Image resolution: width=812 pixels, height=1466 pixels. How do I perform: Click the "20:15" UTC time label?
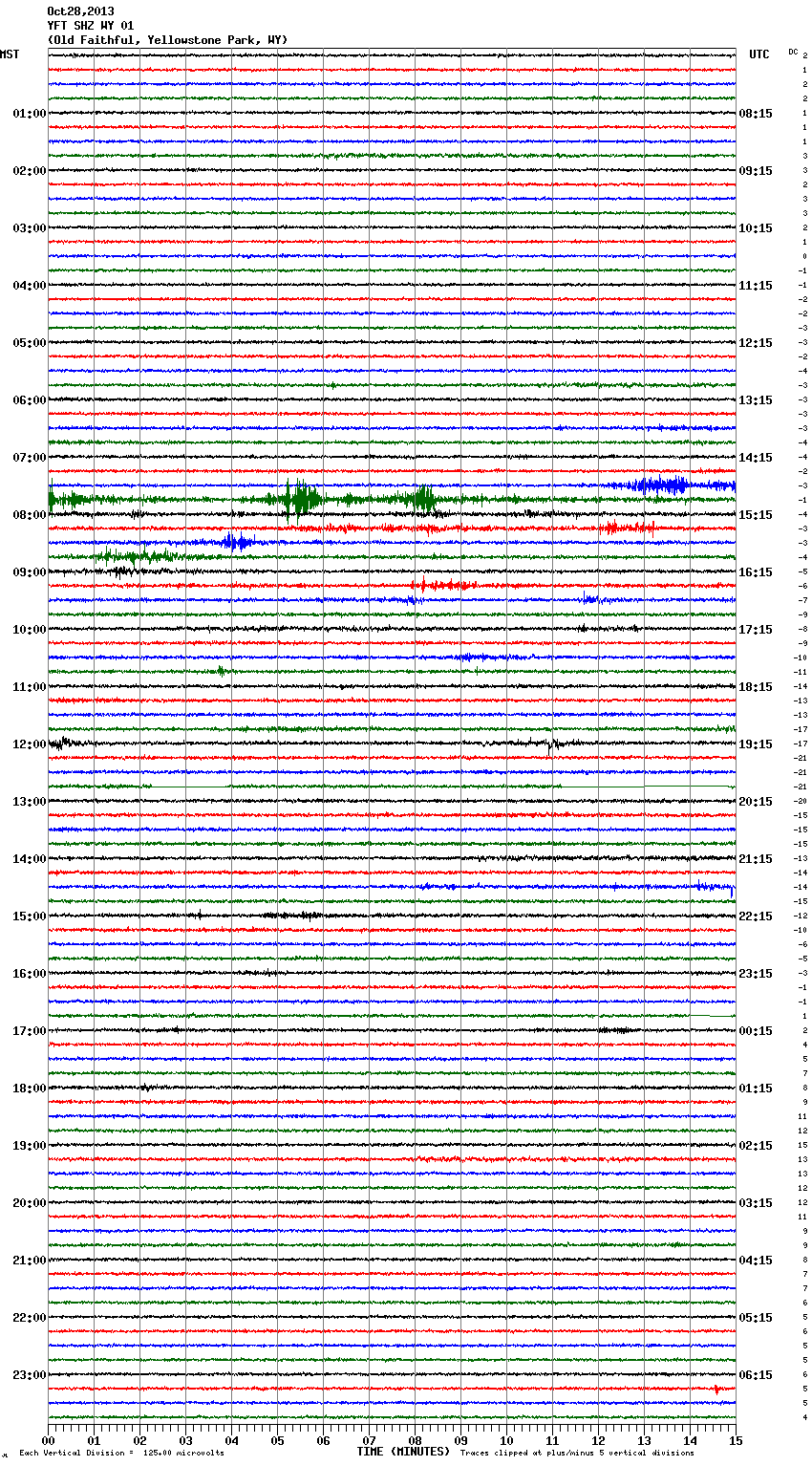(x=756, y=802)
